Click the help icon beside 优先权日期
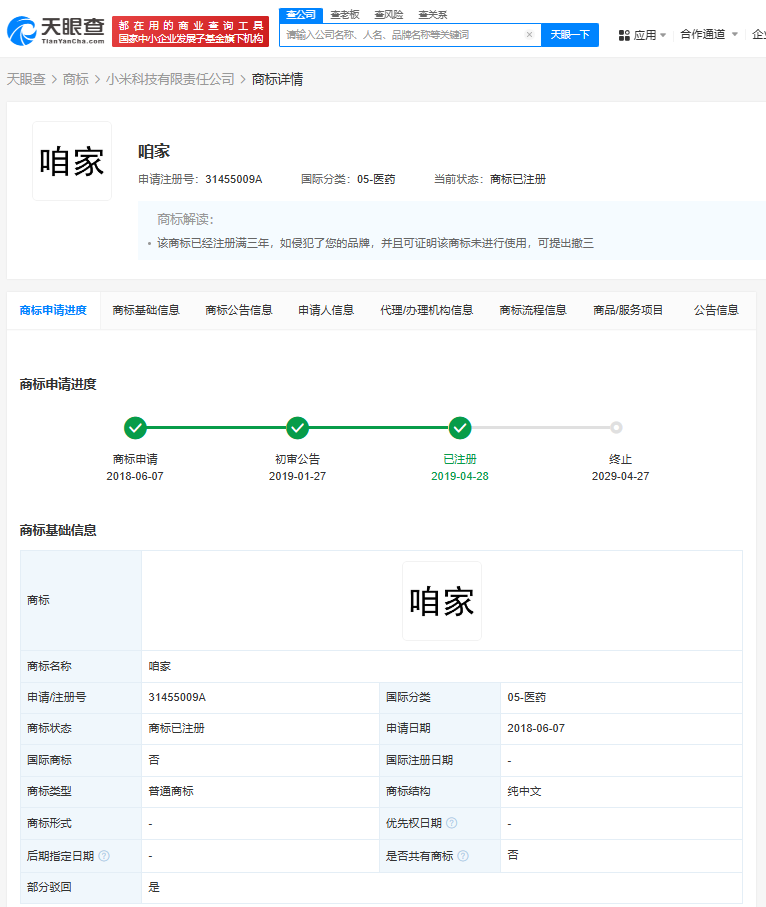This screenshot has height=907, width=766. click(x=452, y=823)
